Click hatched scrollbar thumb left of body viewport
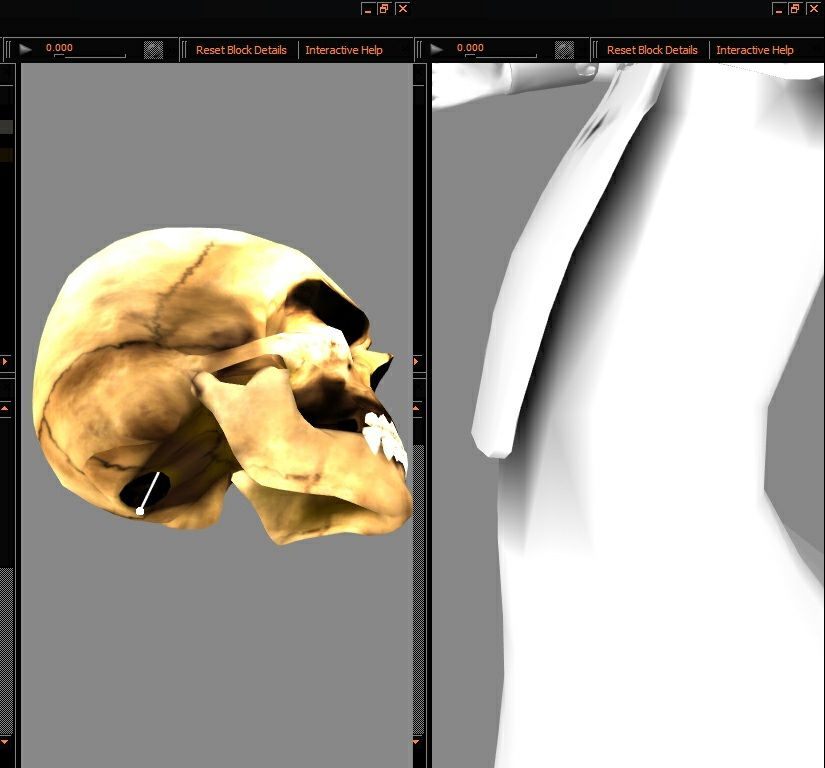The height and width of the screenshot is (768, 825). click(x=419, y=589)
